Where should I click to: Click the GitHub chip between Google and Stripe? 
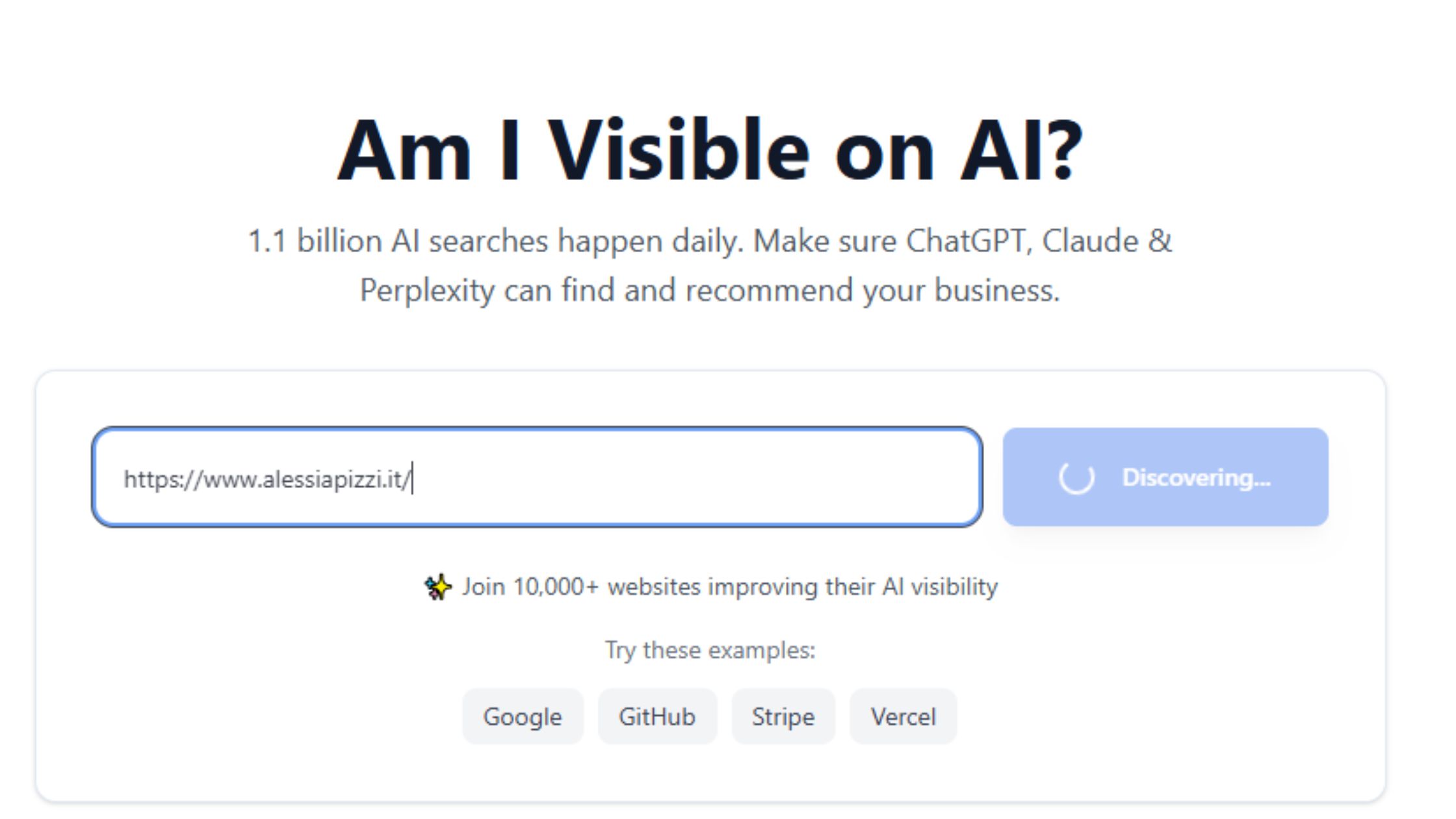(x=657, y=717)
